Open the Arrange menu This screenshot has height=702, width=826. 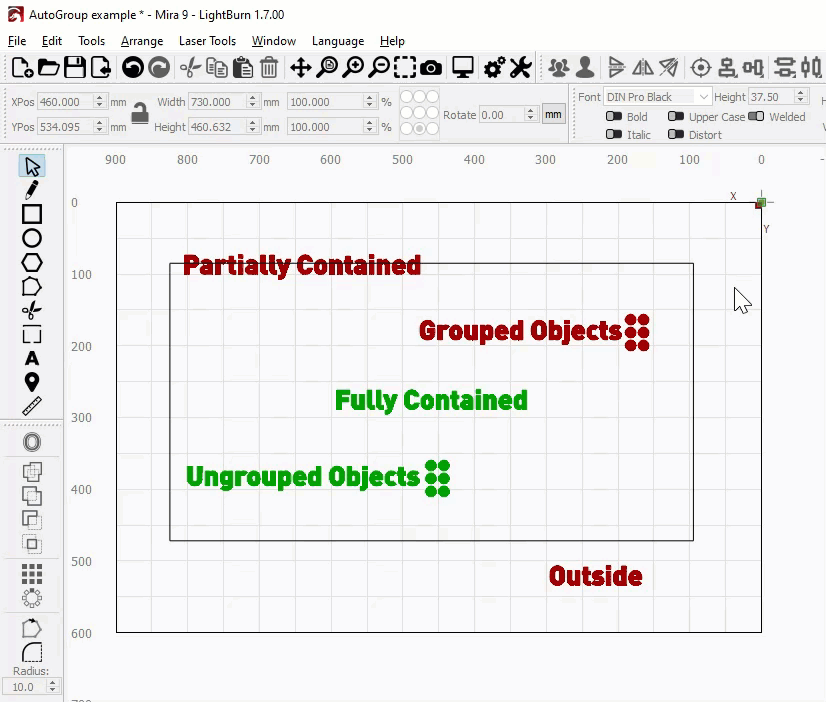click(142, 41)
